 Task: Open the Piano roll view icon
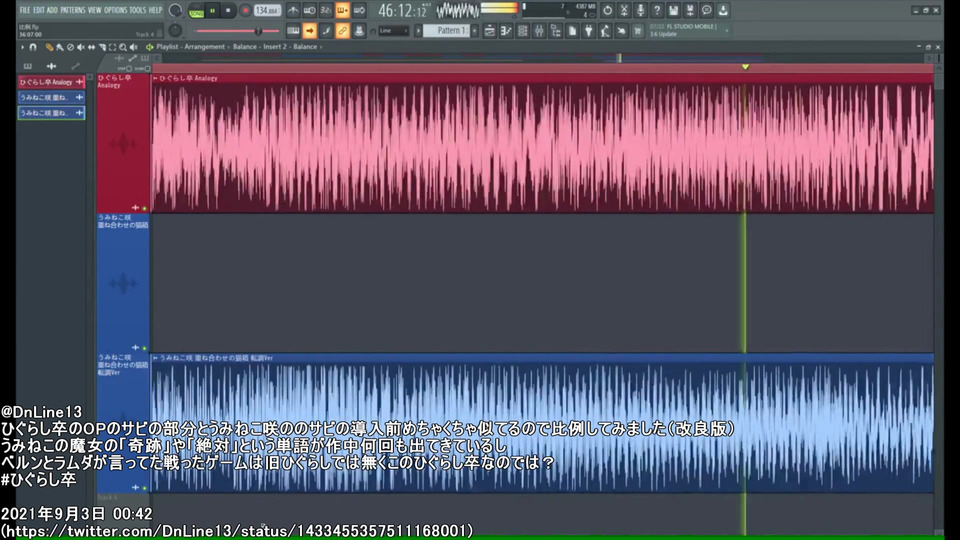[x=506, y=31]
